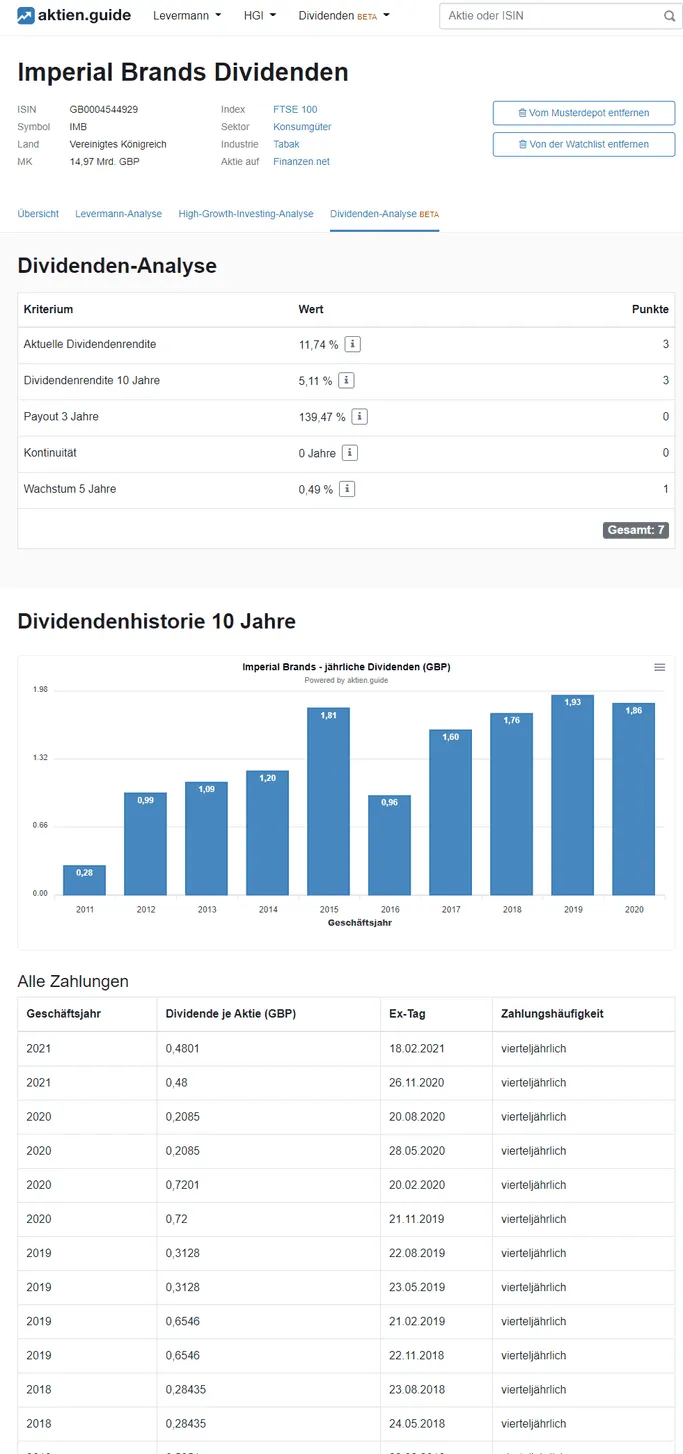Image resolution: width=683 pixels, height=1454 pixels.
Task: Open the Finanzen.net link
Action: (x=301, y=161)
